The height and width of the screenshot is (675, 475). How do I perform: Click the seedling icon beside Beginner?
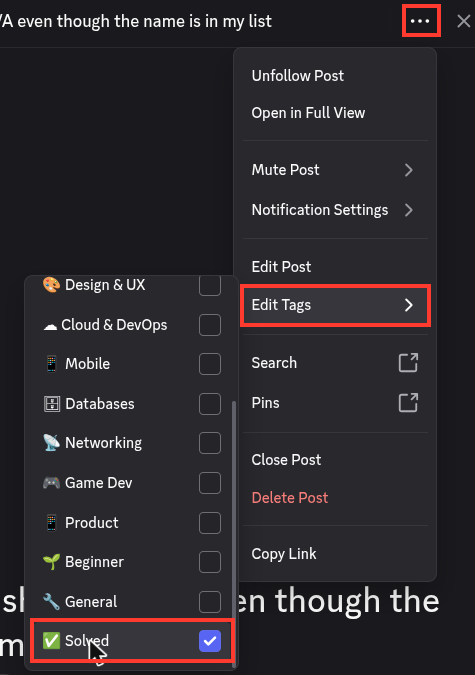(51, 562)
